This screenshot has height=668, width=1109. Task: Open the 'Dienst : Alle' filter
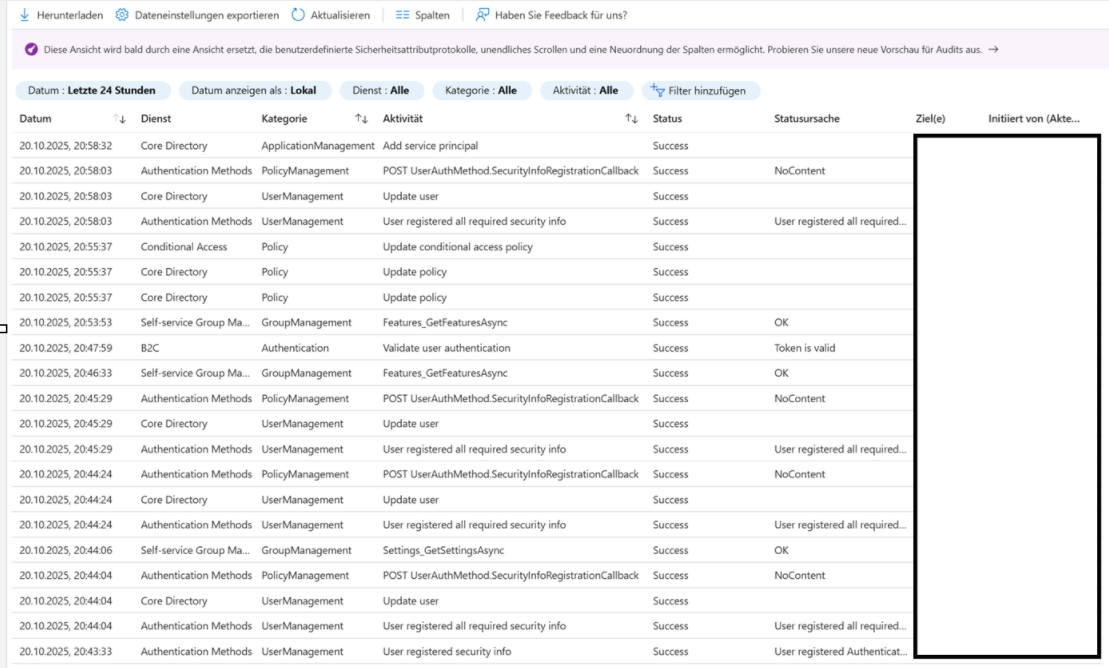tap(381, 91)
